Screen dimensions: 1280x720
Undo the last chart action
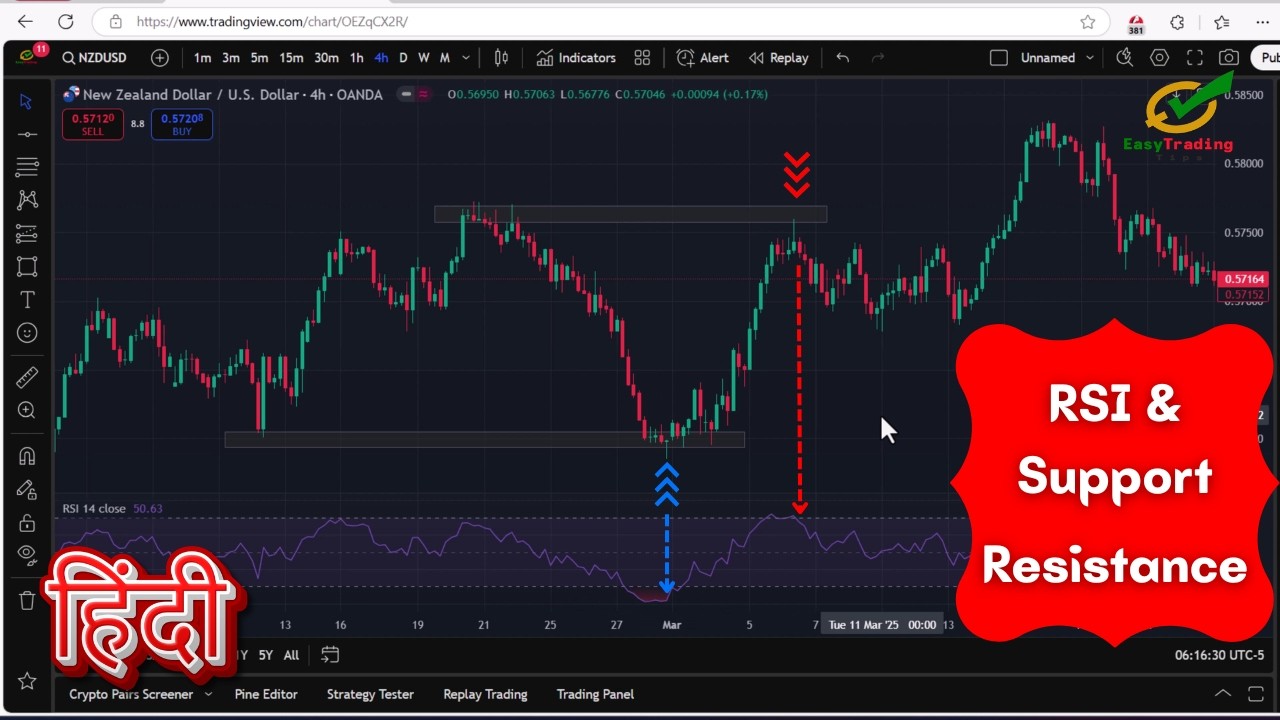click(843, 58)
